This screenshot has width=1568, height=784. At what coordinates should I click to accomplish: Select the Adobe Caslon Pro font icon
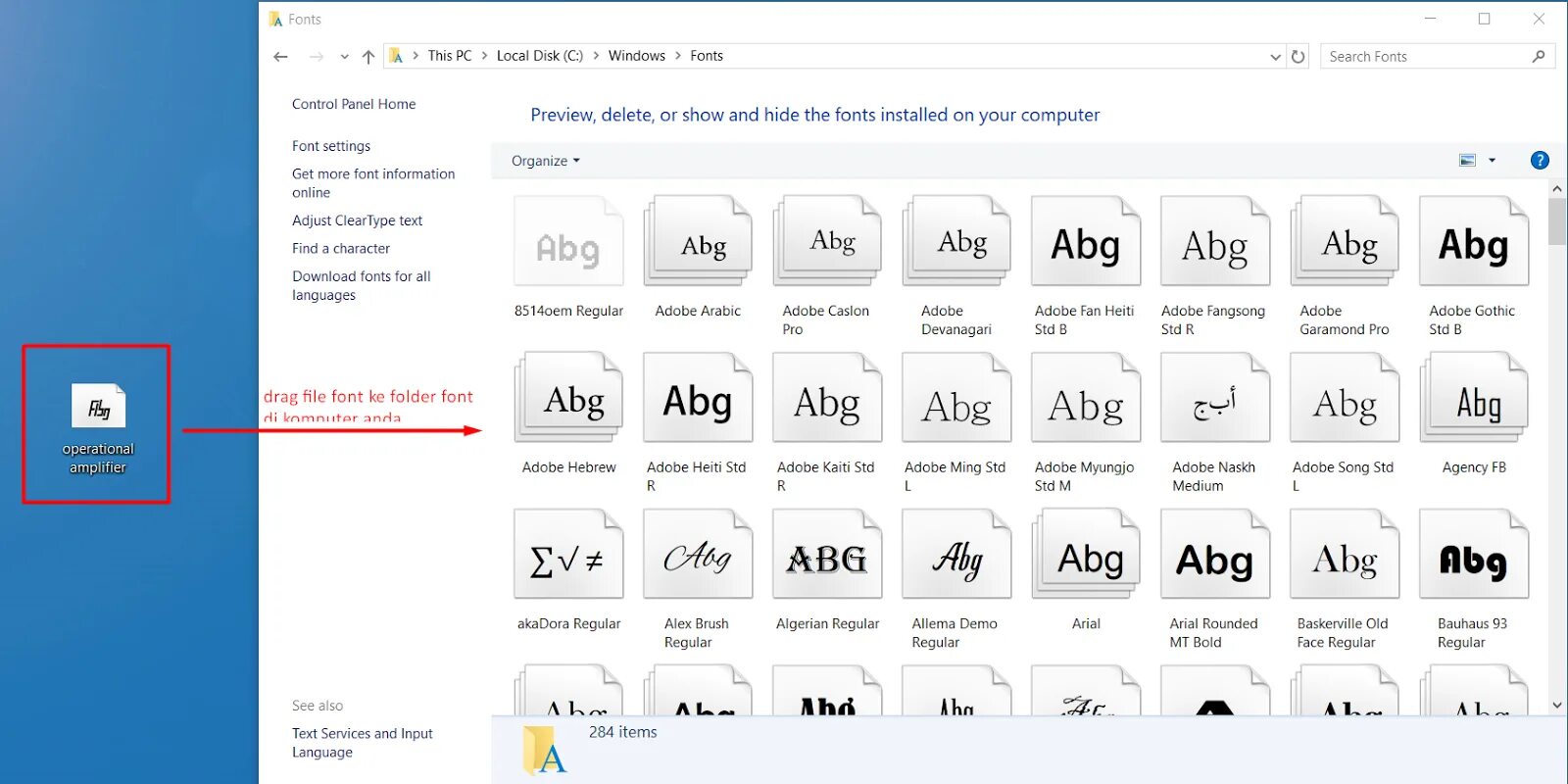[x=827, y=241]
